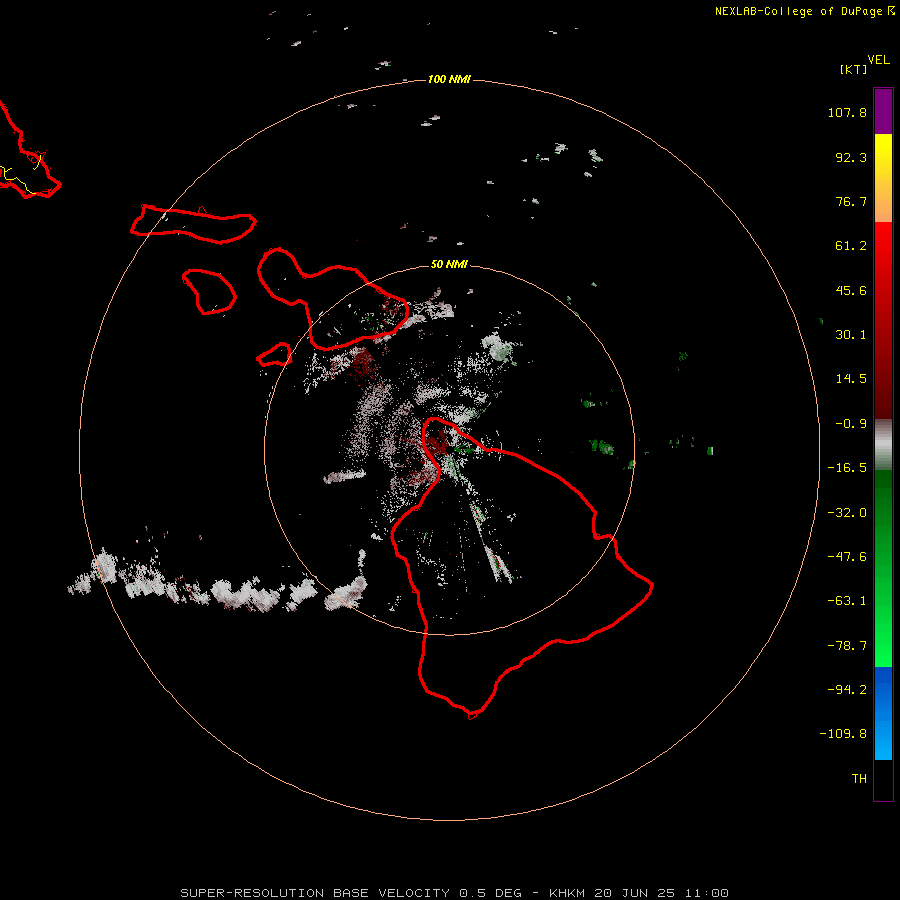Click the [KT] units label

coord(854,69)
